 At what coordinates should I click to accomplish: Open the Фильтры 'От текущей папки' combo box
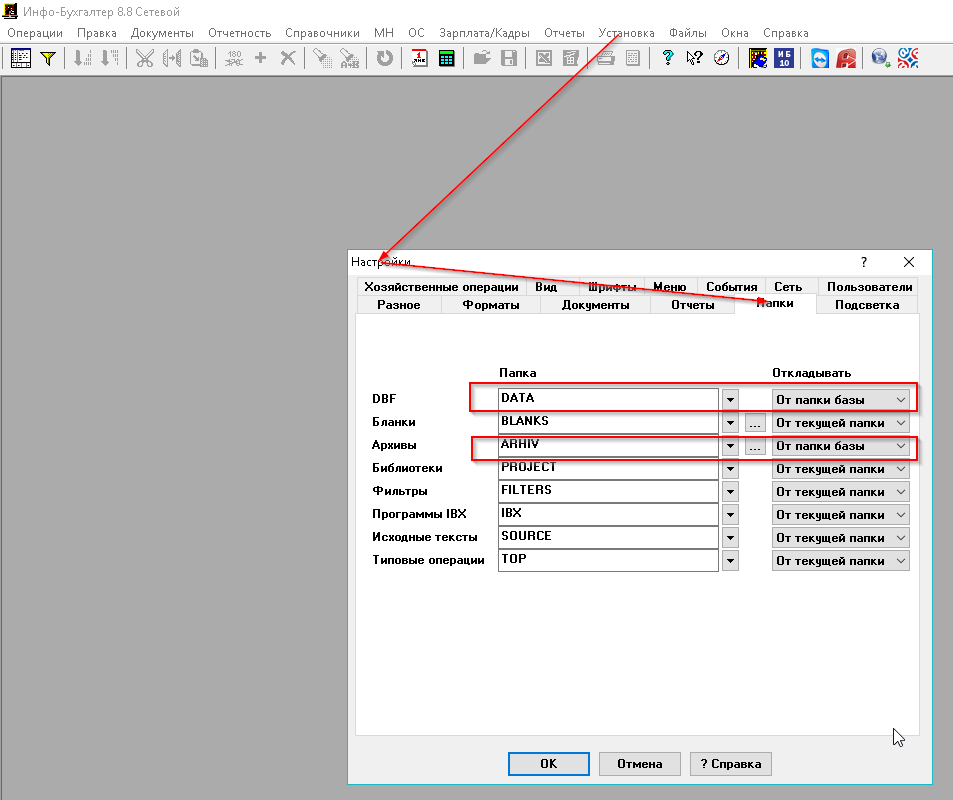(841, 492)
